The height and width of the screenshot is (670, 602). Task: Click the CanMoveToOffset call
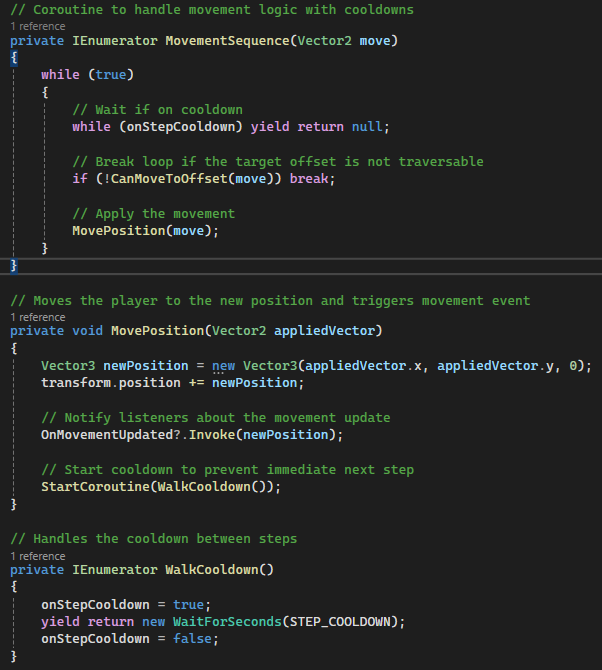(169, 179)
